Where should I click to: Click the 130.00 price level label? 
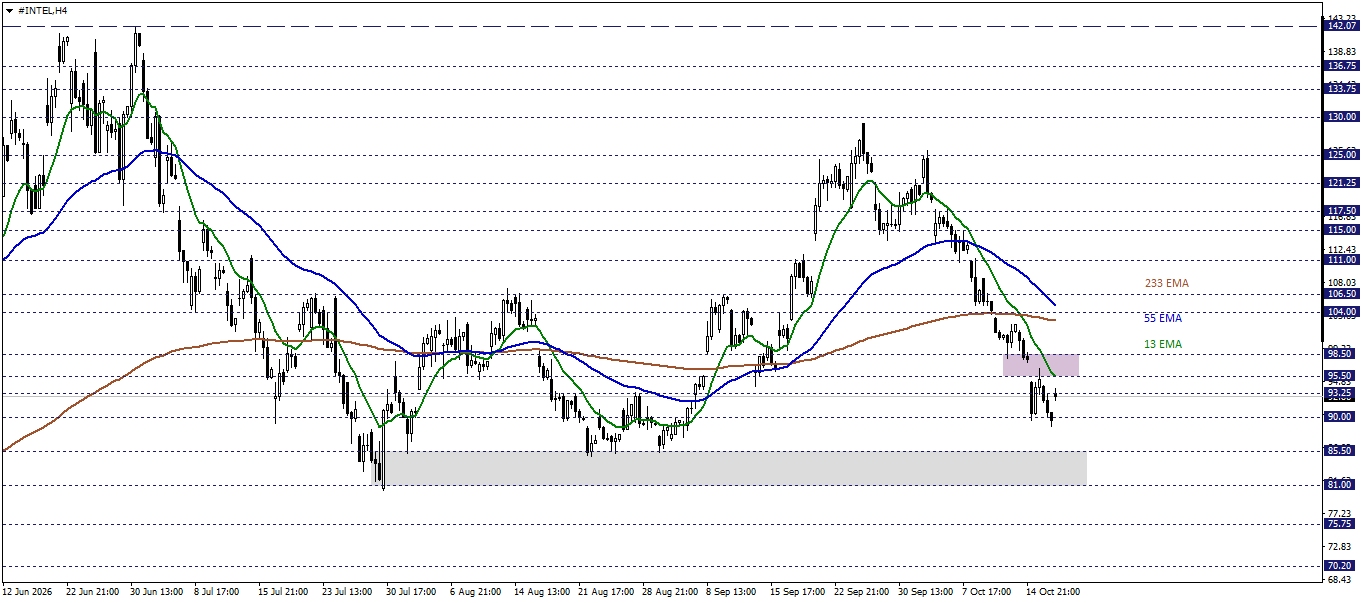click(x=1340, y=117)
